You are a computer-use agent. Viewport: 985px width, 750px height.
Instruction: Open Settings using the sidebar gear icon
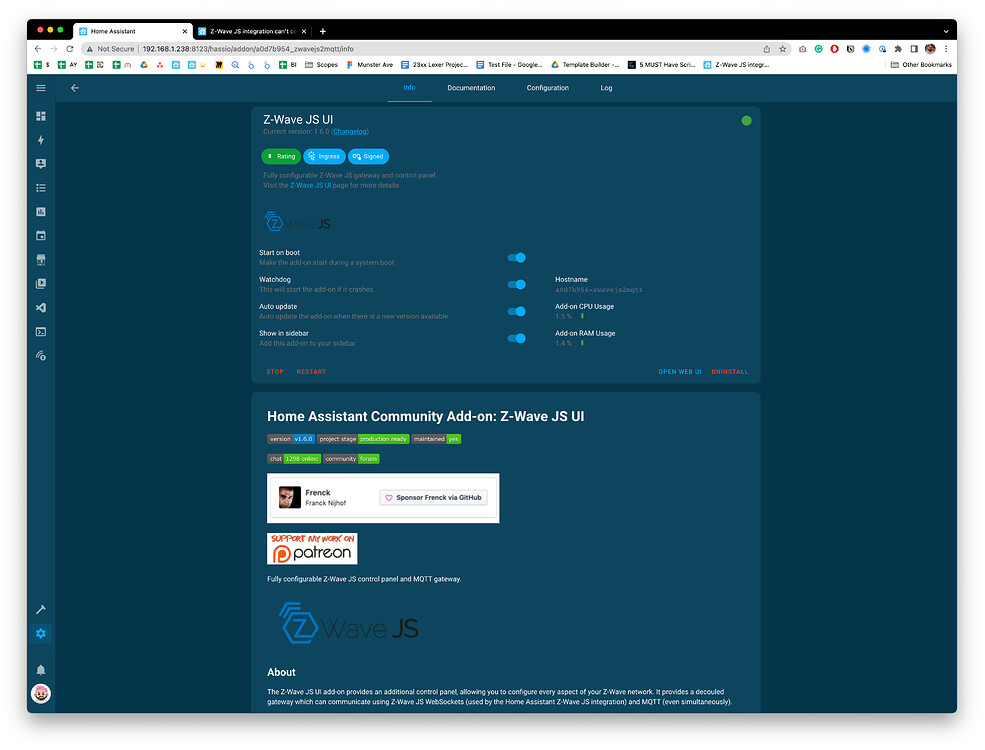pos(41,633)
